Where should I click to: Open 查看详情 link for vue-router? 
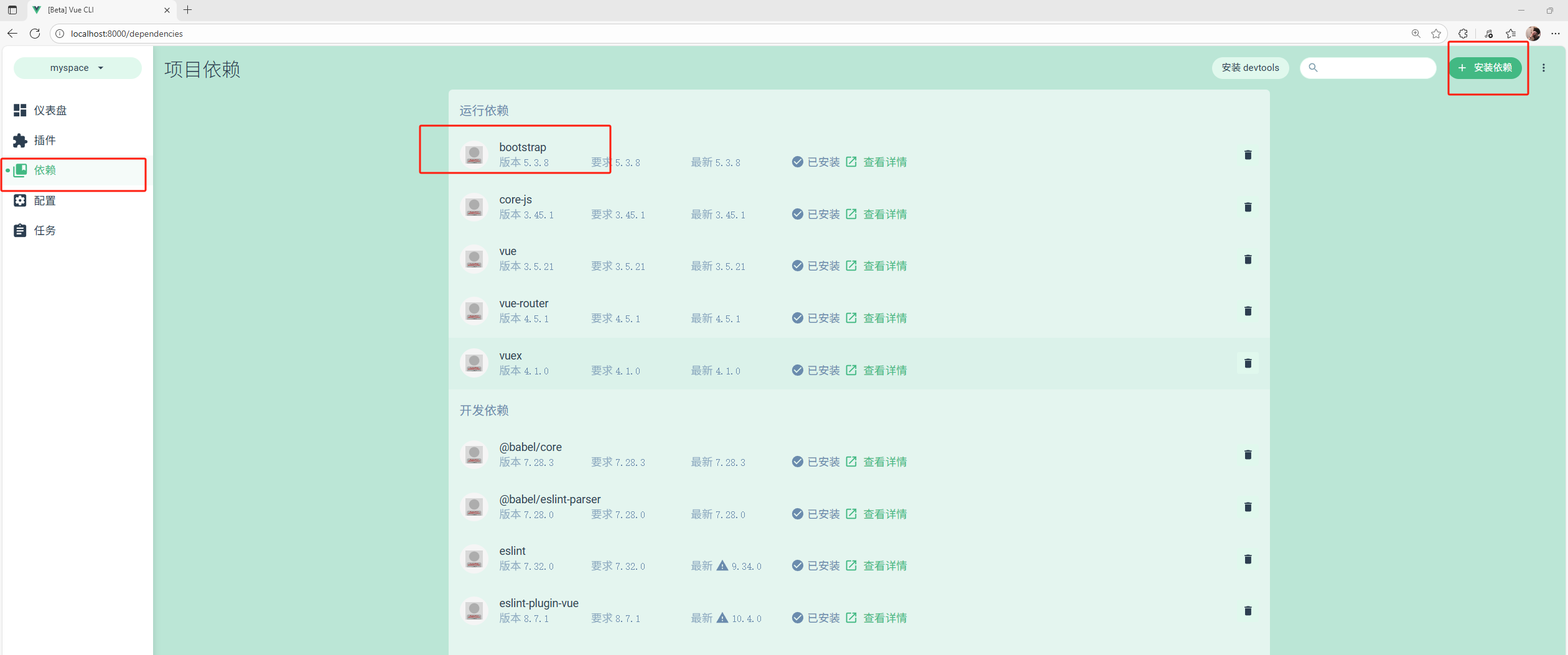(877, 318)
